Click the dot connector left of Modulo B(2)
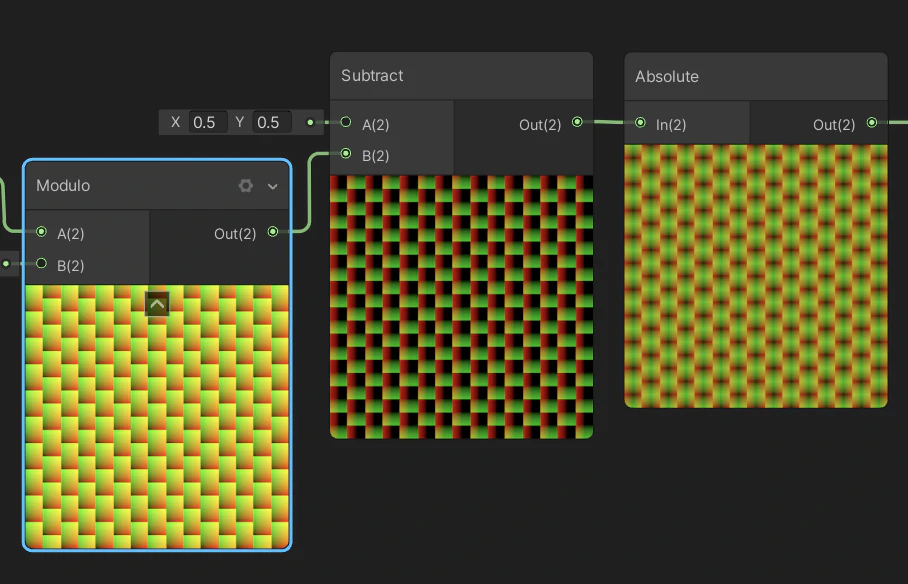908x584 pixels. 6,264
